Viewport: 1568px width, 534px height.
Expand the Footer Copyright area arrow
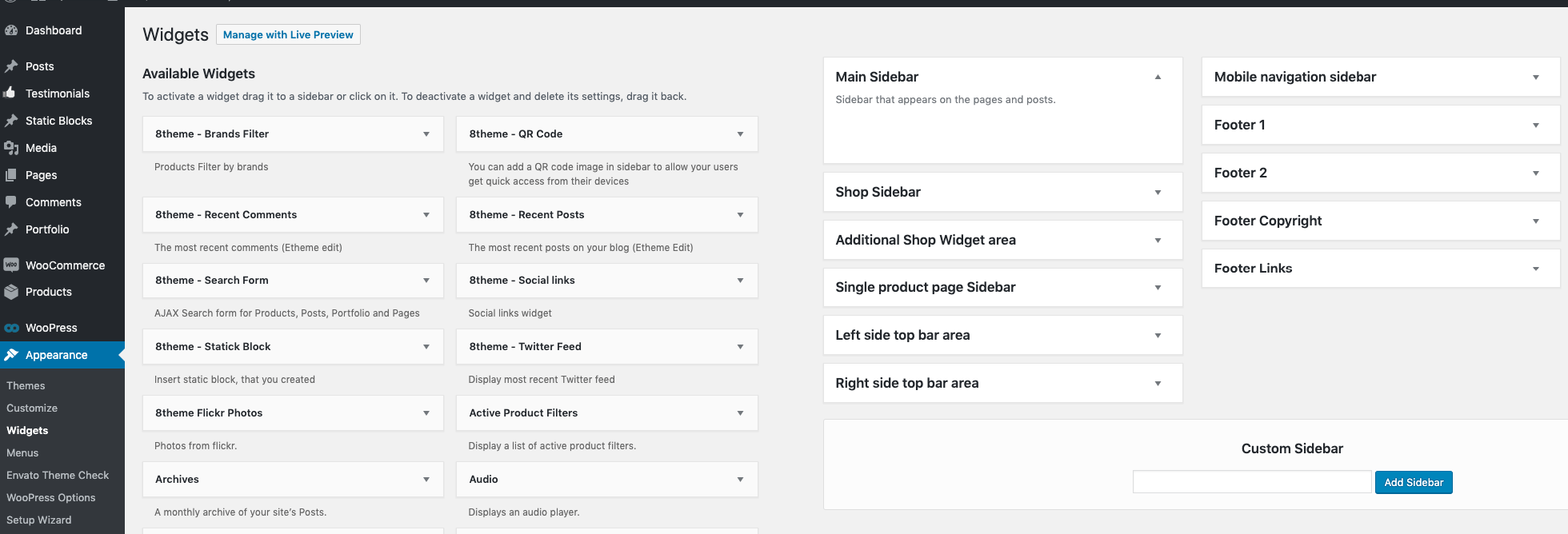coord(1536,221)
